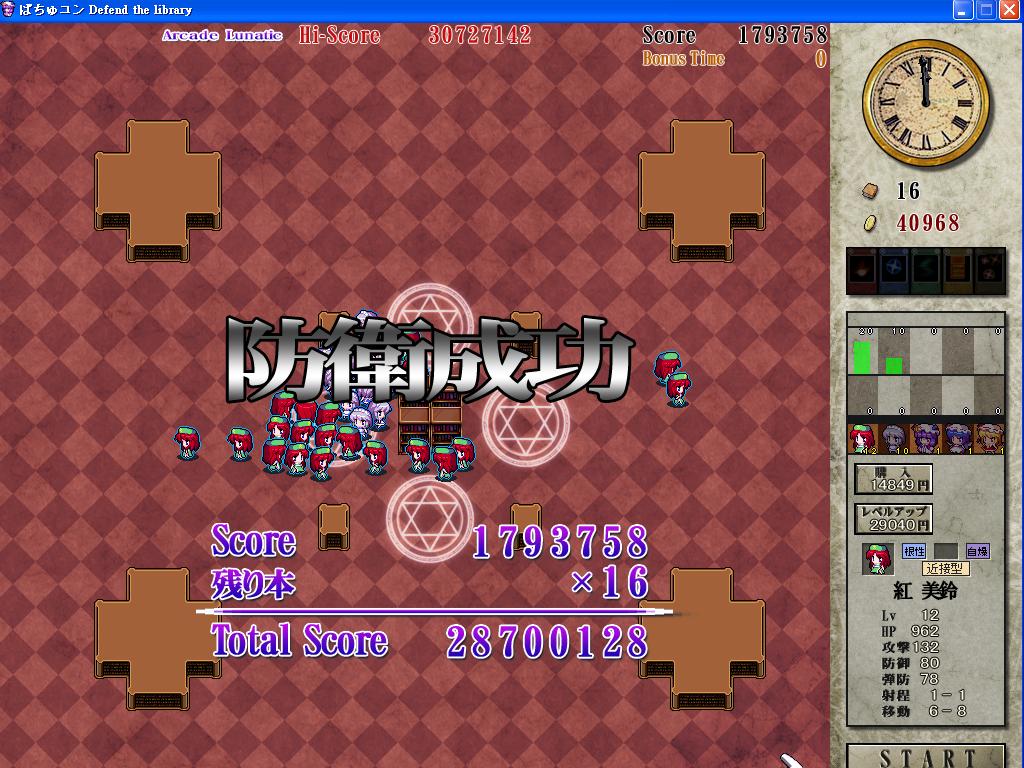
Task: Select the red fire spell card
Action: [x=862, y=270]
